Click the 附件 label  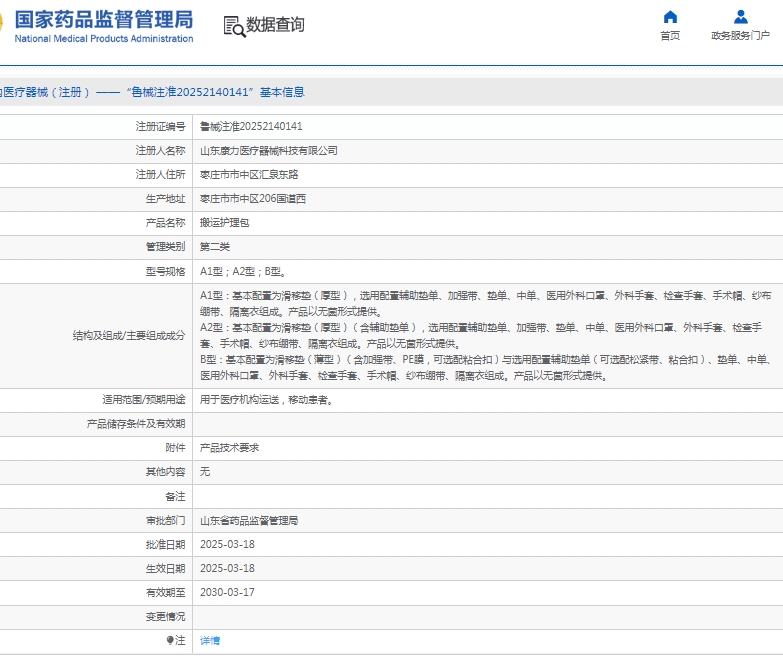[x=175, y=448]
